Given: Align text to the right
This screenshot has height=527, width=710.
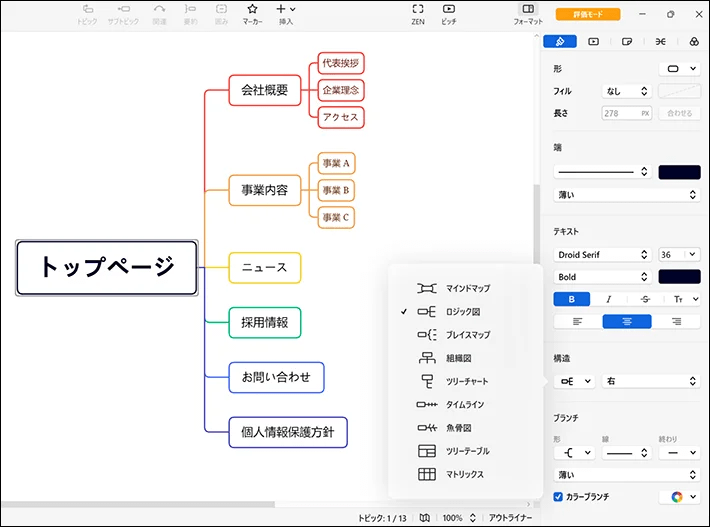Looking at the screenshot, I should pos(676,321).
